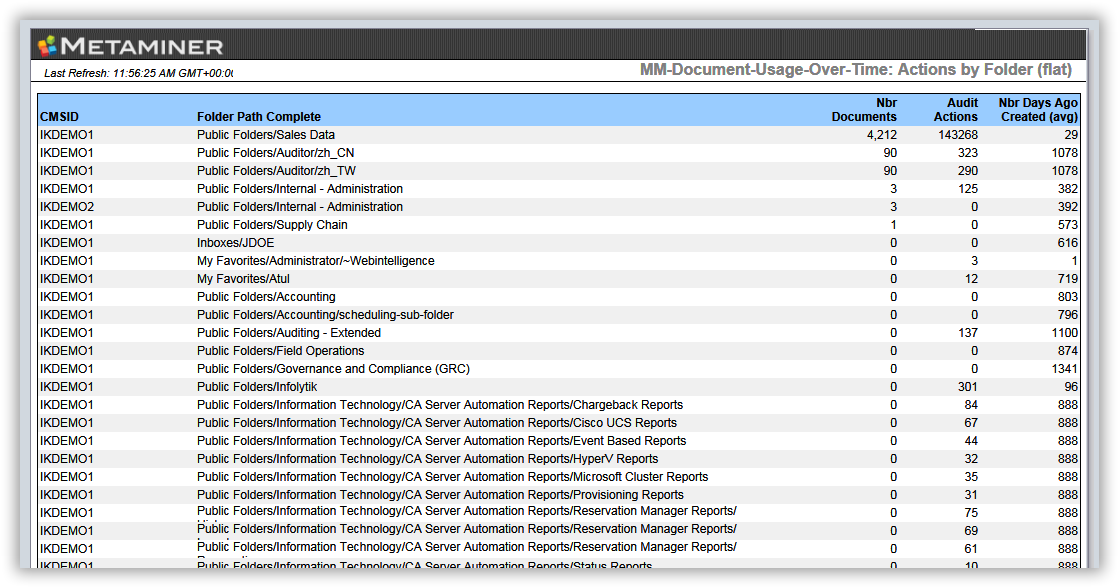
Task: Select My Favorites/Administrator/~Webintelligence path
Action: click(x=315, y=260)
